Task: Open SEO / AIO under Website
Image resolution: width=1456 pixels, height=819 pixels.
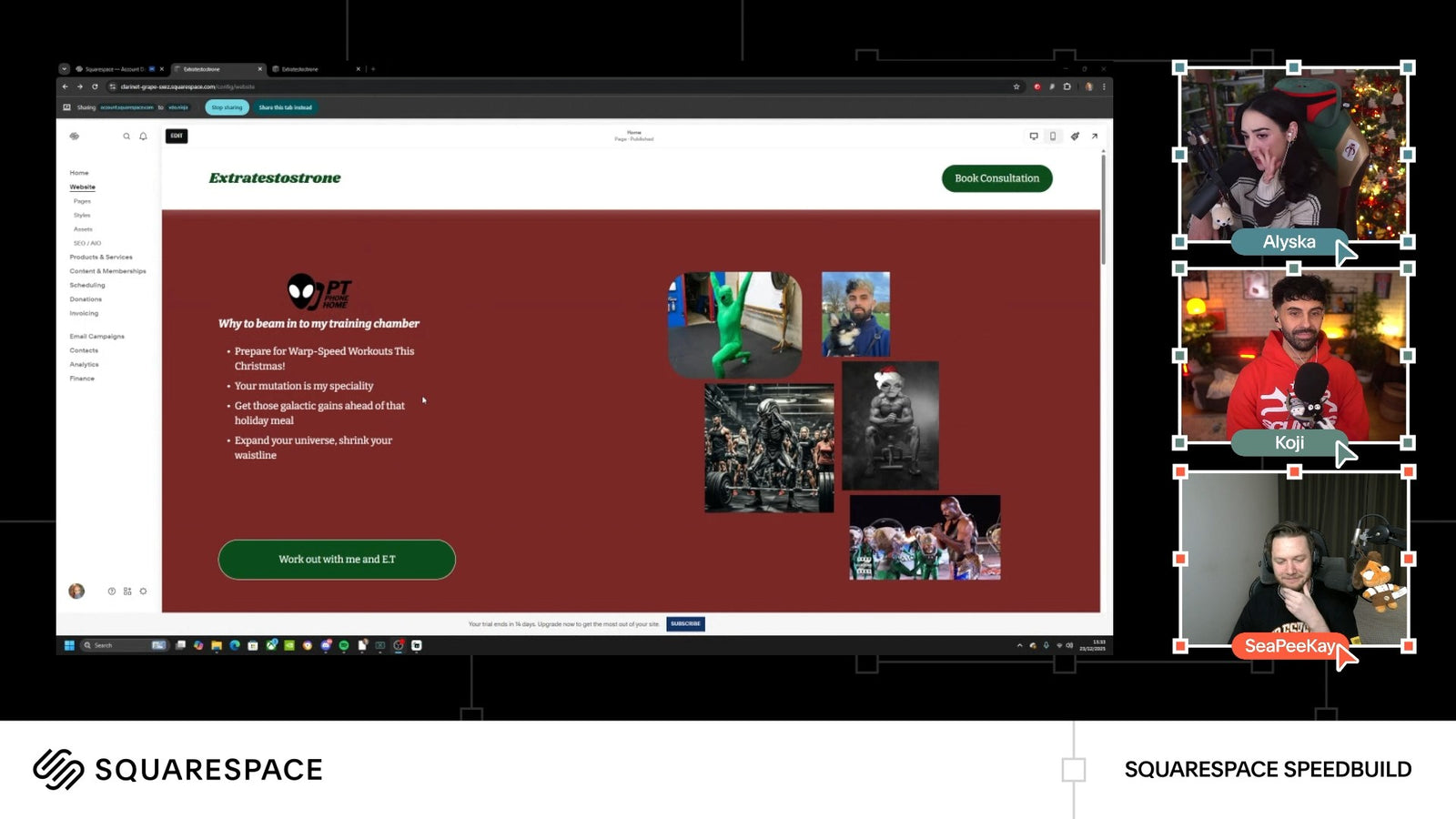Action: point(87,243)
